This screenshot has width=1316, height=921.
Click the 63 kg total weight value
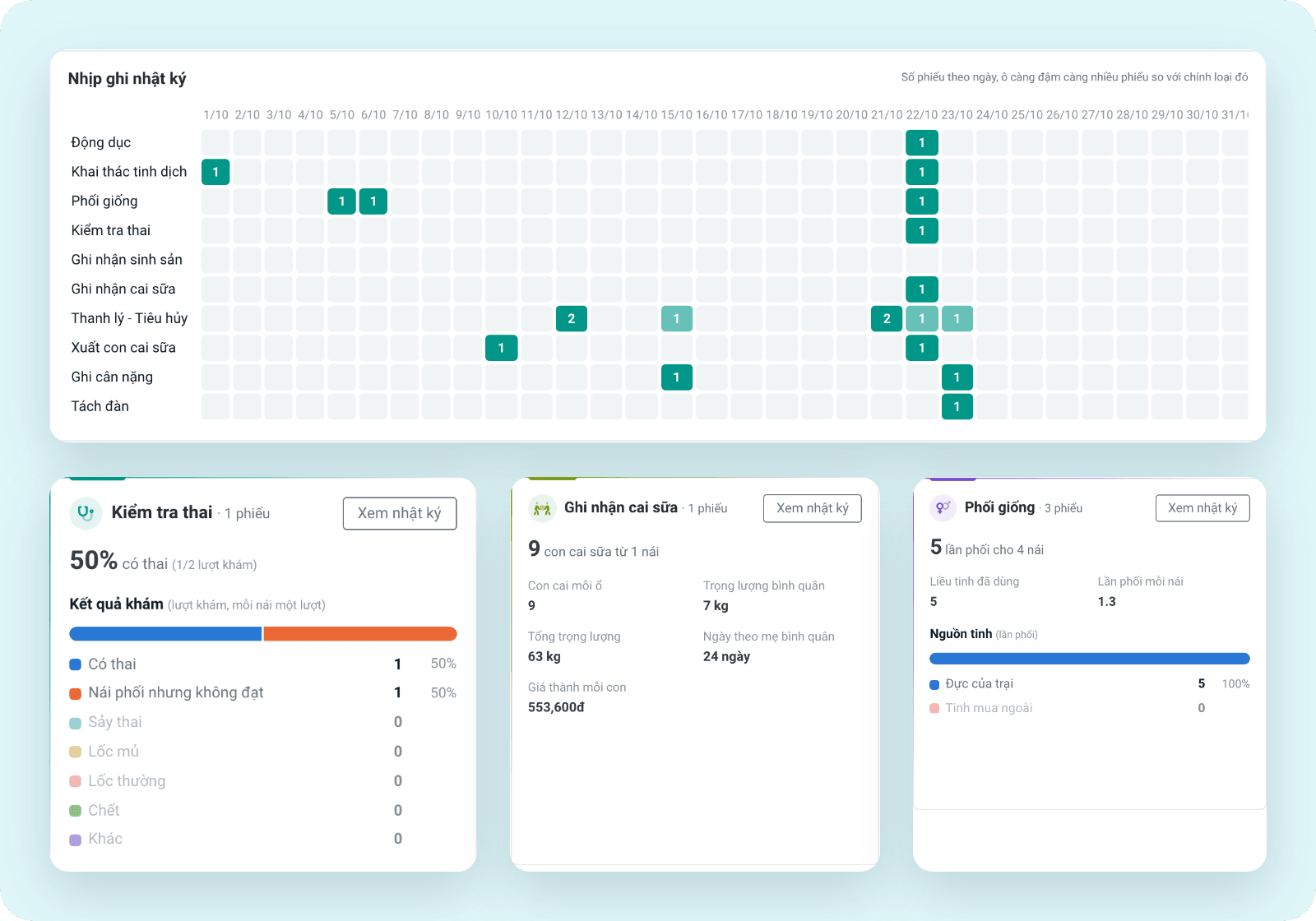[x=544, y=656]
